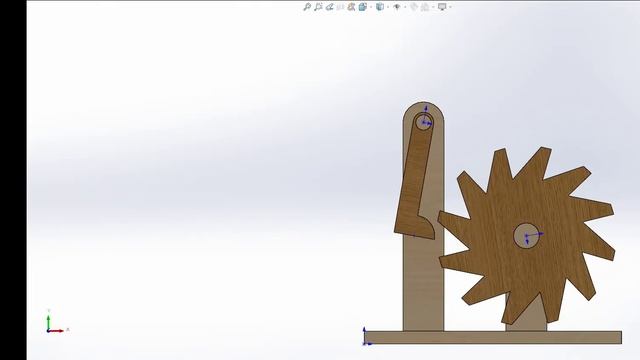Expand the Apply Scene dropdown arrow

click(433, 7)
